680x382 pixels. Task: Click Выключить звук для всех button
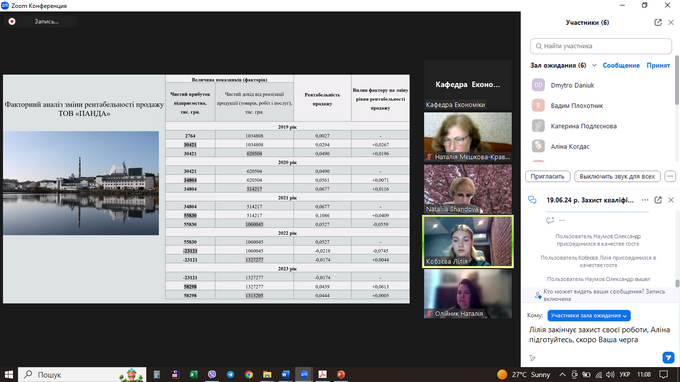pyautogui.click(x=617, y=176)
